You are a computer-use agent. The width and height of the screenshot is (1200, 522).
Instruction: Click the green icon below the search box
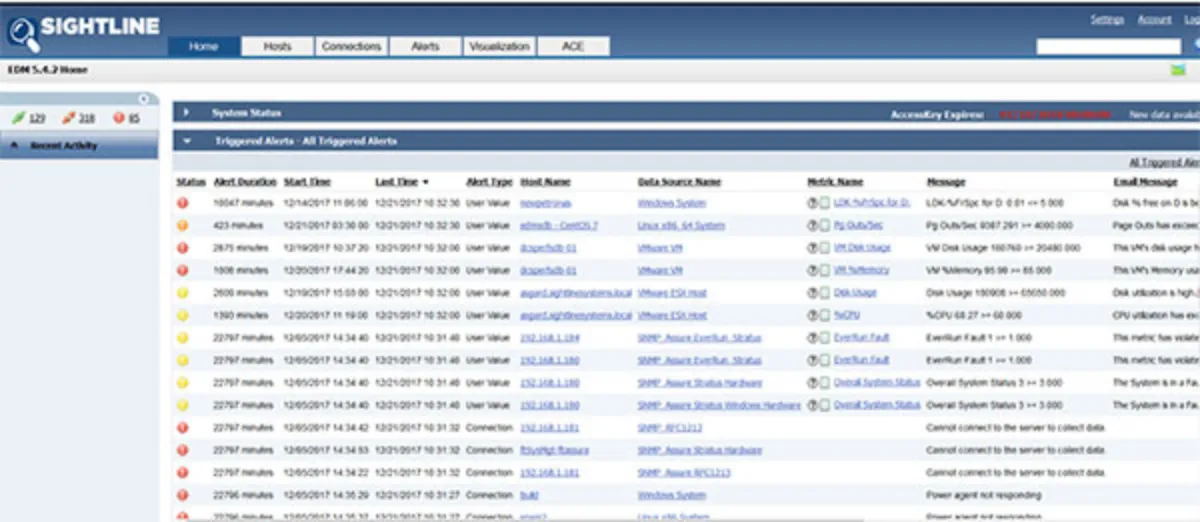coord(1177,70)
